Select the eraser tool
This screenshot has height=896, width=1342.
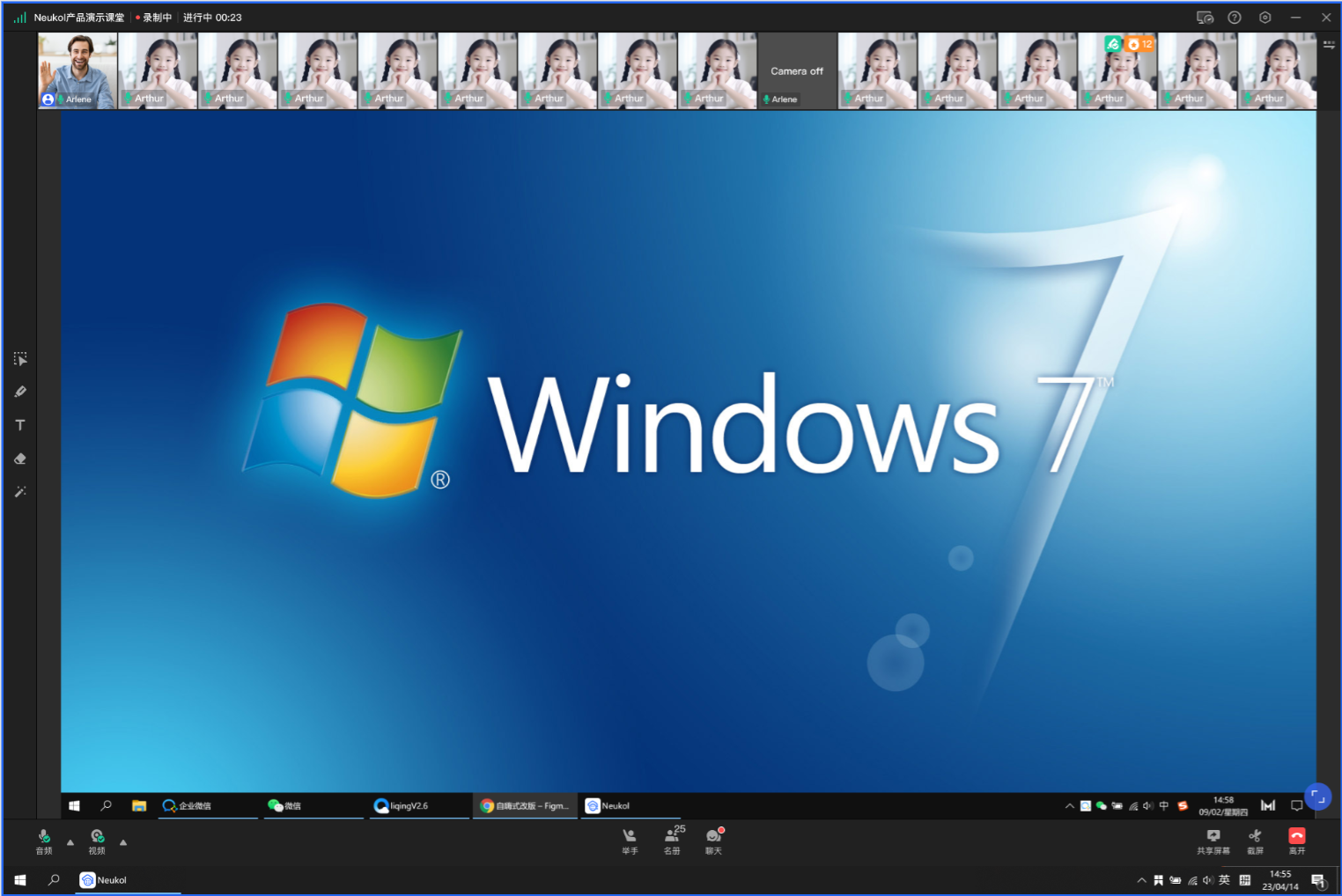pos(20,459)
